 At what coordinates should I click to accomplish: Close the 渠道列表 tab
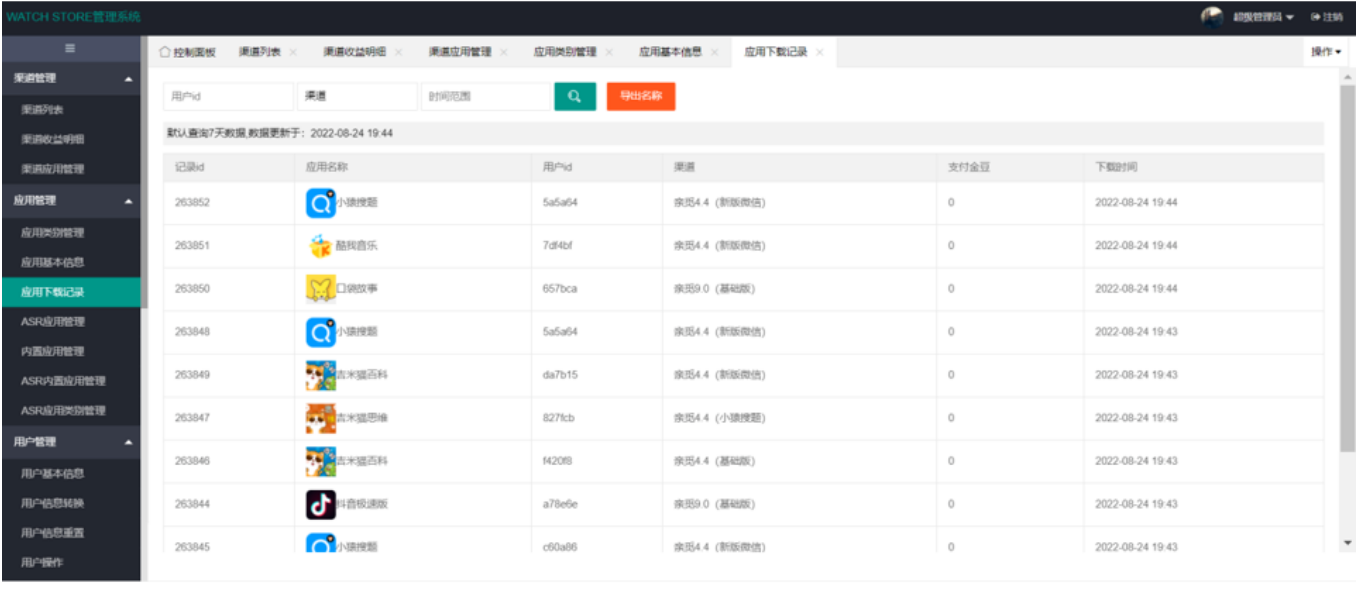tap(293, 53)
